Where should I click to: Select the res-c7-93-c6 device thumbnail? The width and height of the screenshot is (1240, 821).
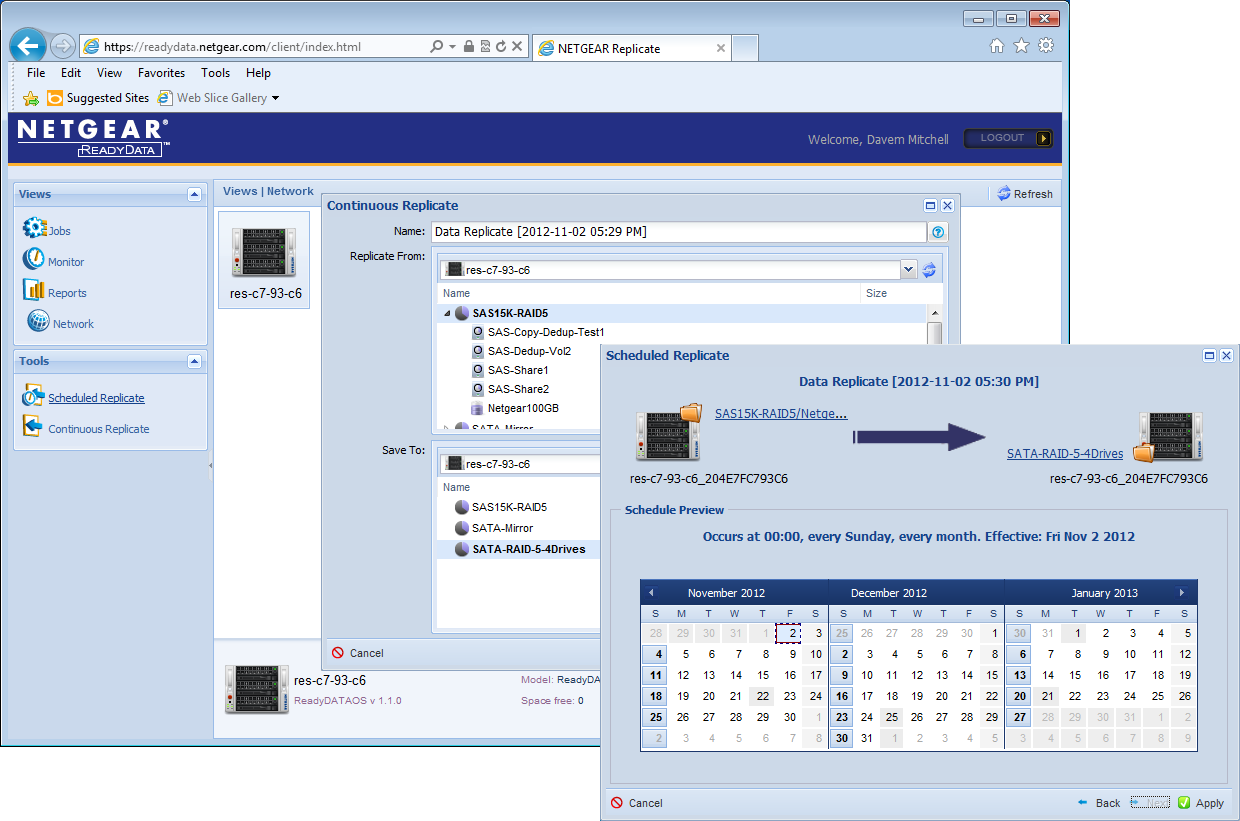(264, 260)
